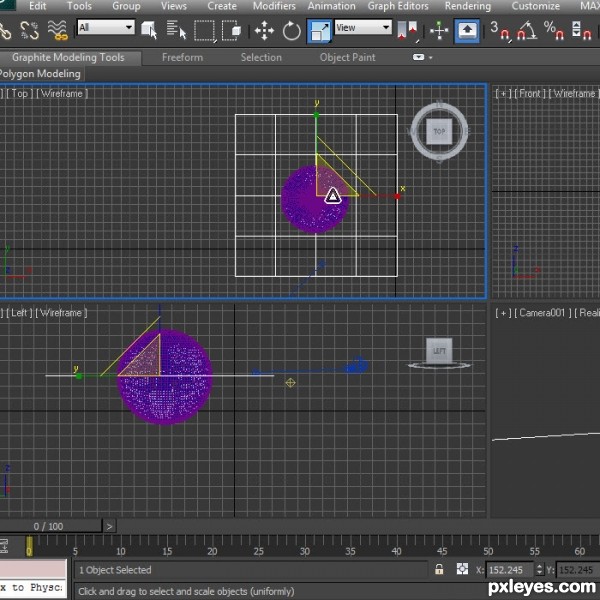The image size is (600, 600).
Task: Click the X coordinate spinner arrows
Action: point(539,570)
